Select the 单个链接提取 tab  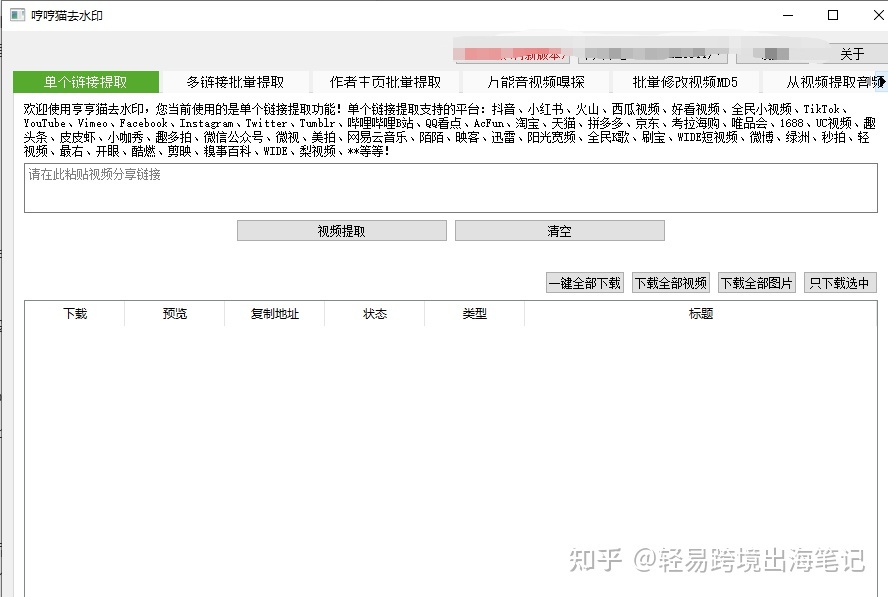click(85, 81)
